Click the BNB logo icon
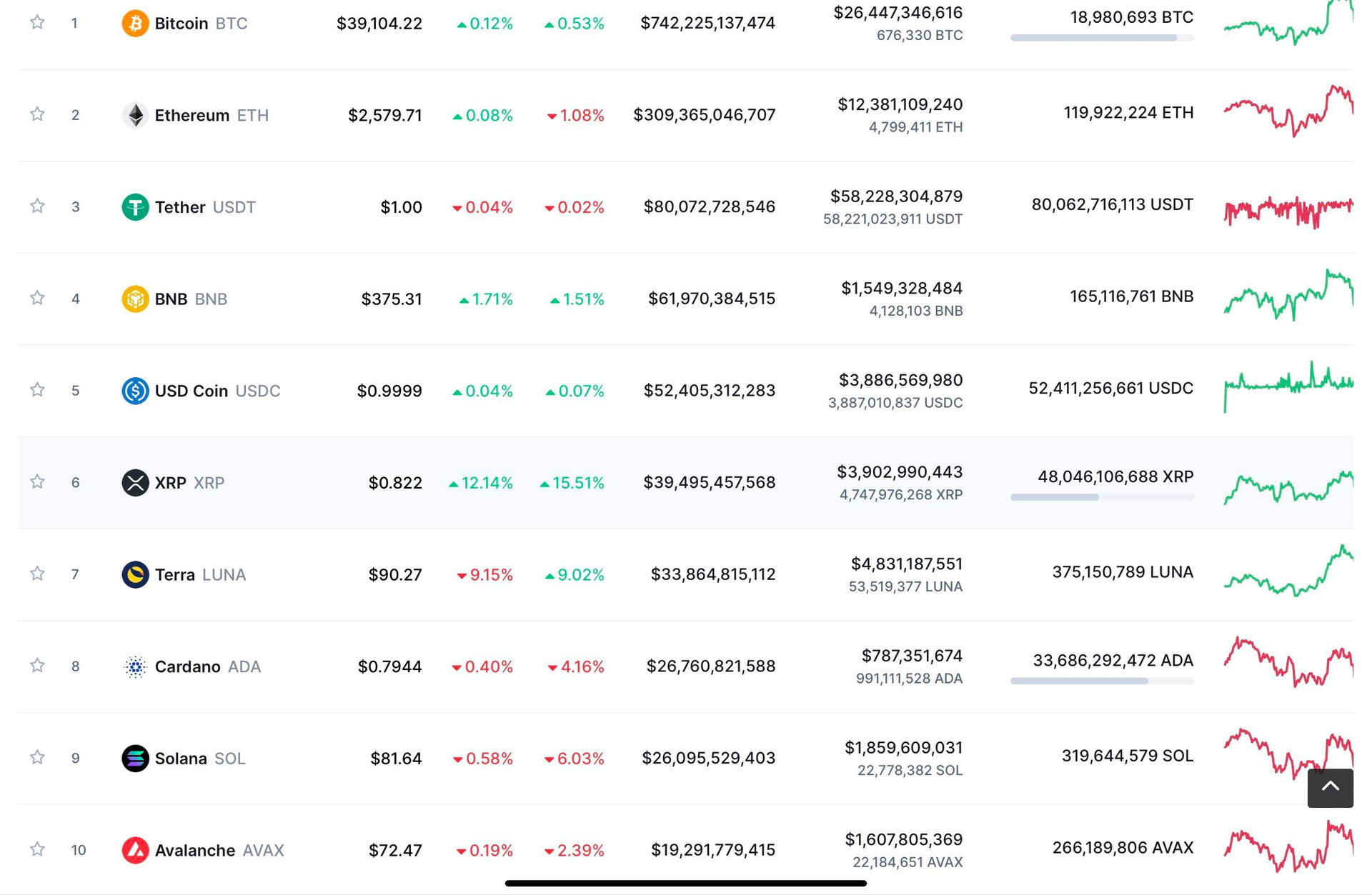 tap(135, 299)
